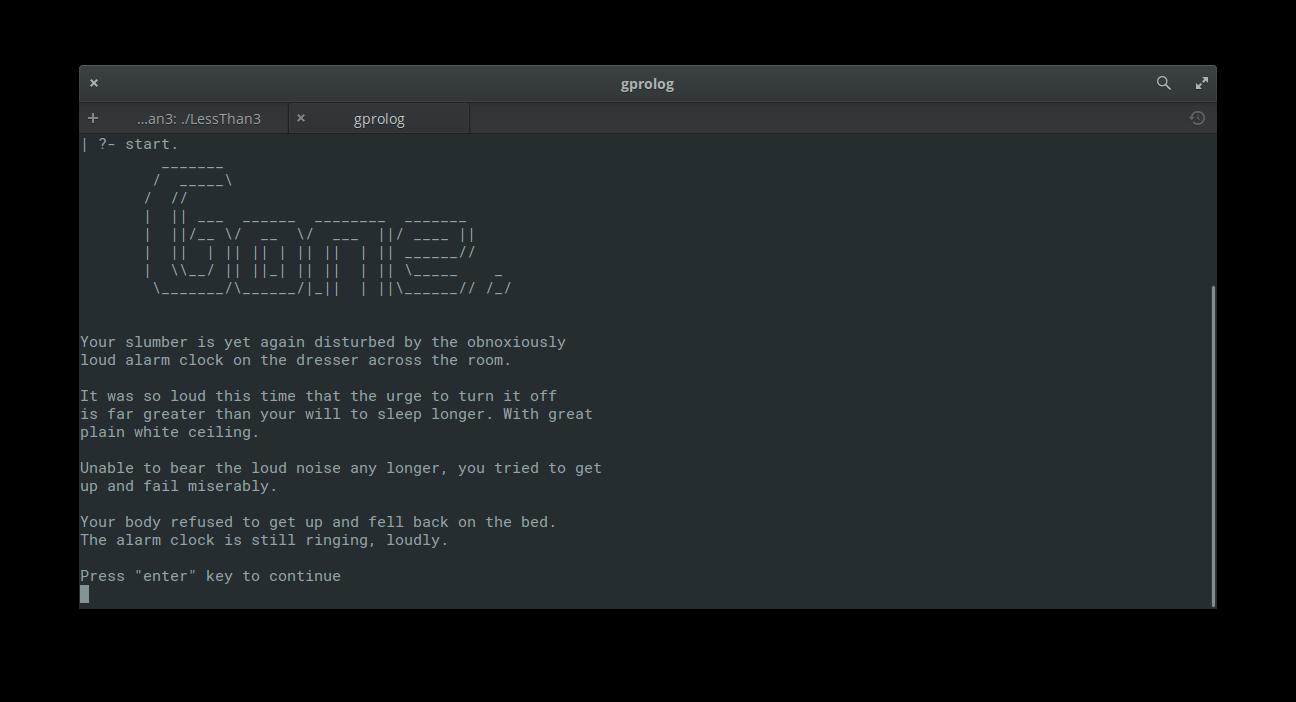Close the gprolog tab with its x

point(300,118)
